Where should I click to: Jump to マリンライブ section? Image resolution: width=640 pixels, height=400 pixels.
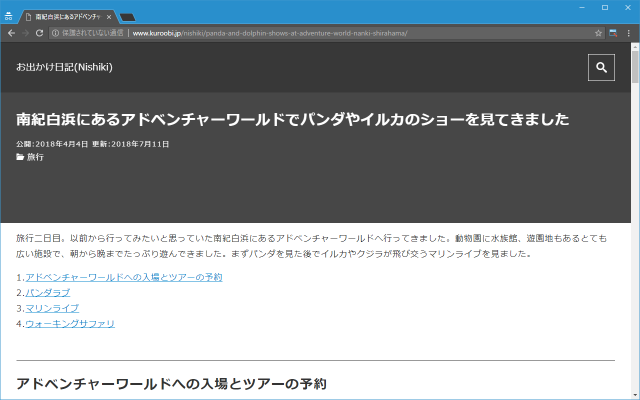click(x=52, y=308)
